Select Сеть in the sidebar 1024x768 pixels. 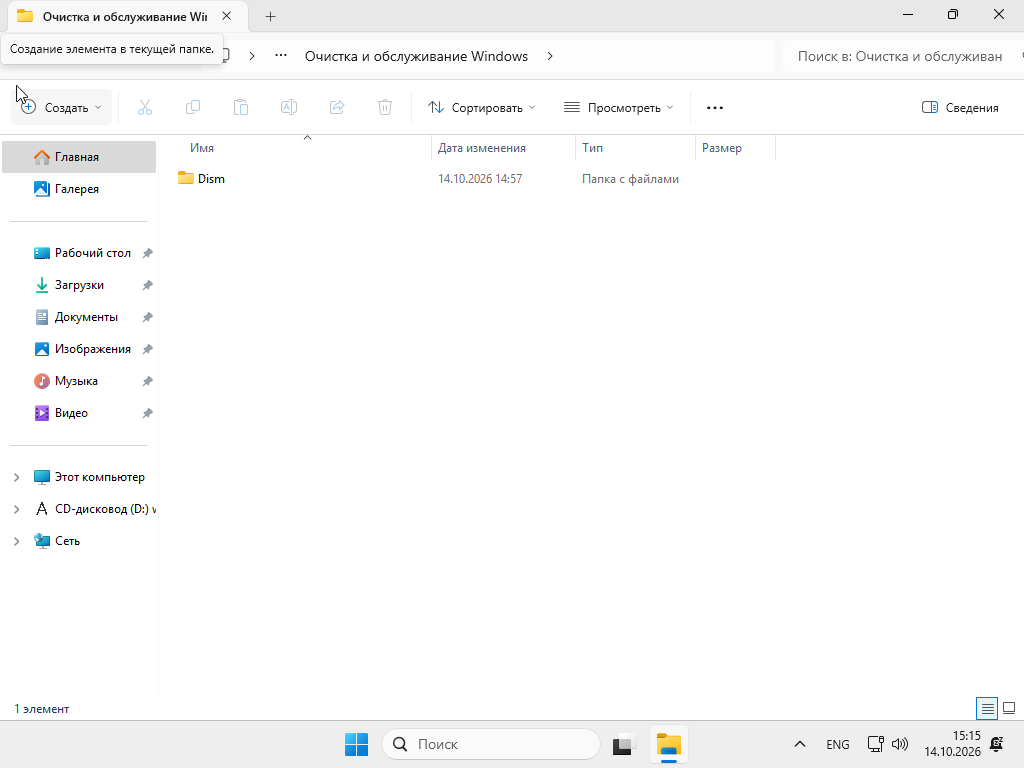67,541
